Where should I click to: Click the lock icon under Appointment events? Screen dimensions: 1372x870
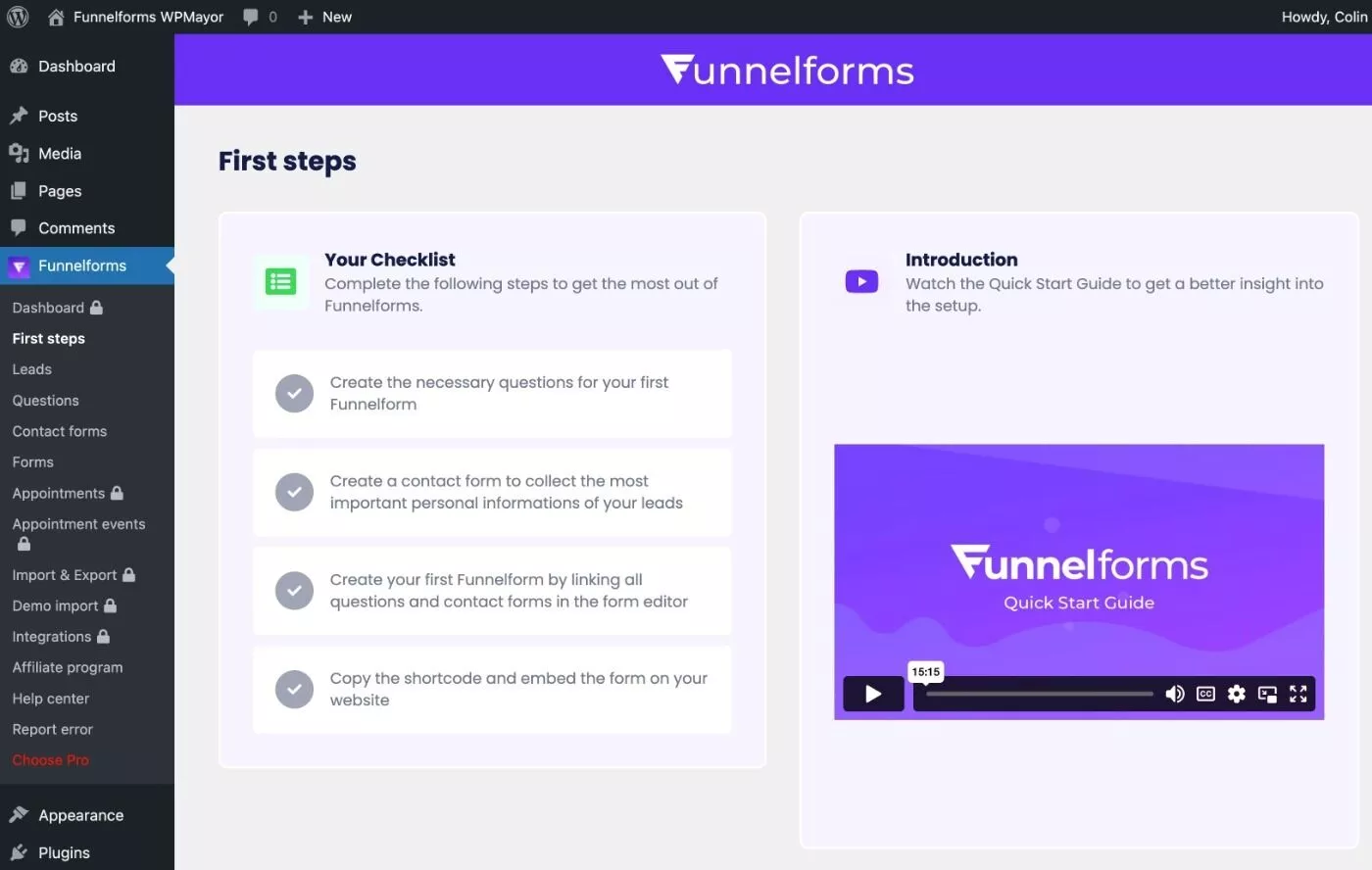24,543
